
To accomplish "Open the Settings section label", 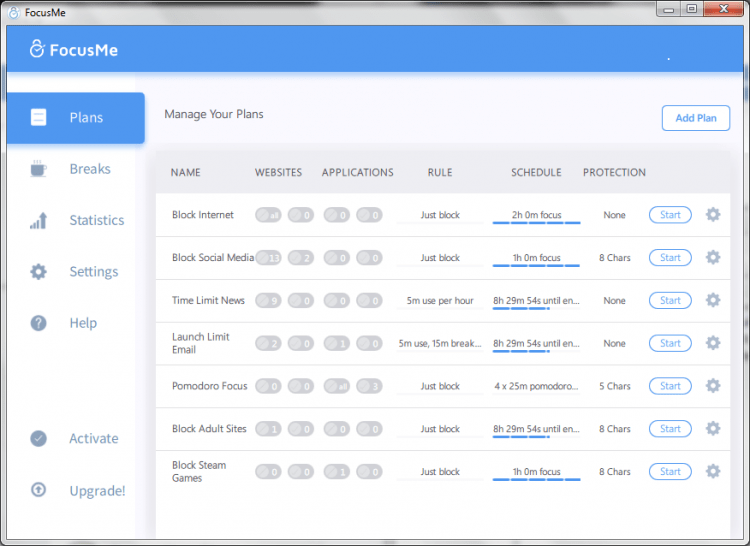I will click(94, 272).
